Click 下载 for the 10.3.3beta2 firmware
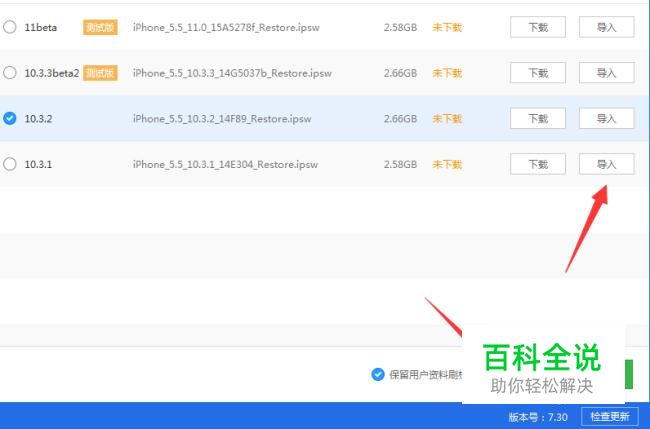The image size is (650, 429). [538, 73]
